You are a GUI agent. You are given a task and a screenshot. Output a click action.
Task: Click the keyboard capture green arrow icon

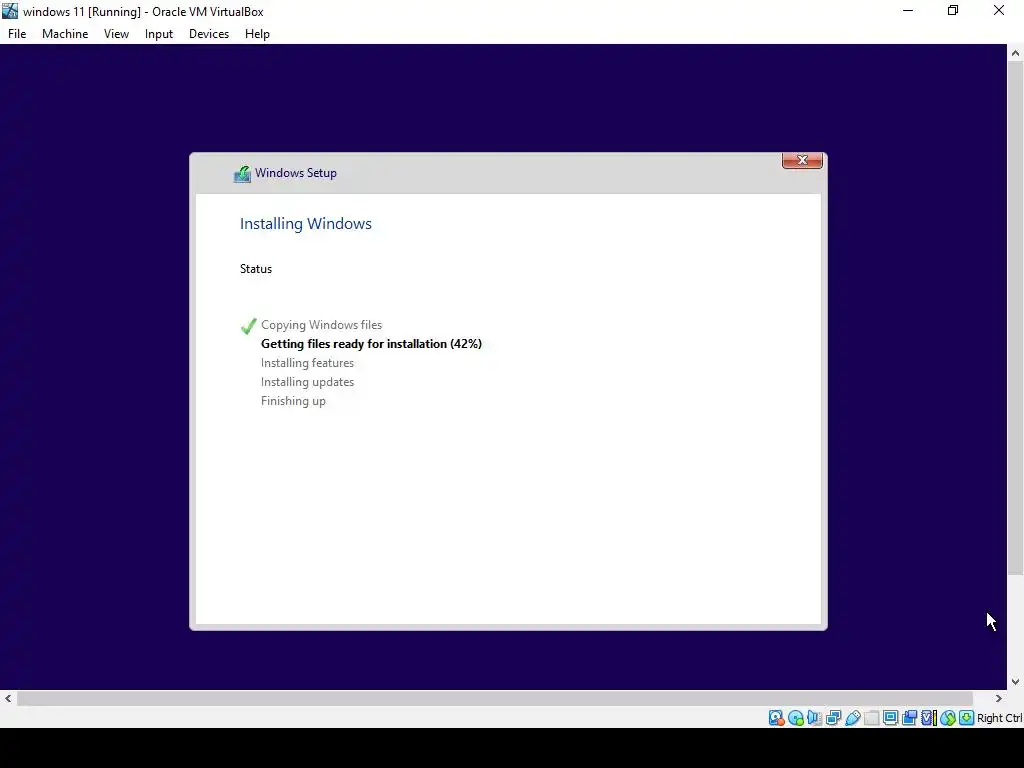point(967,718)
